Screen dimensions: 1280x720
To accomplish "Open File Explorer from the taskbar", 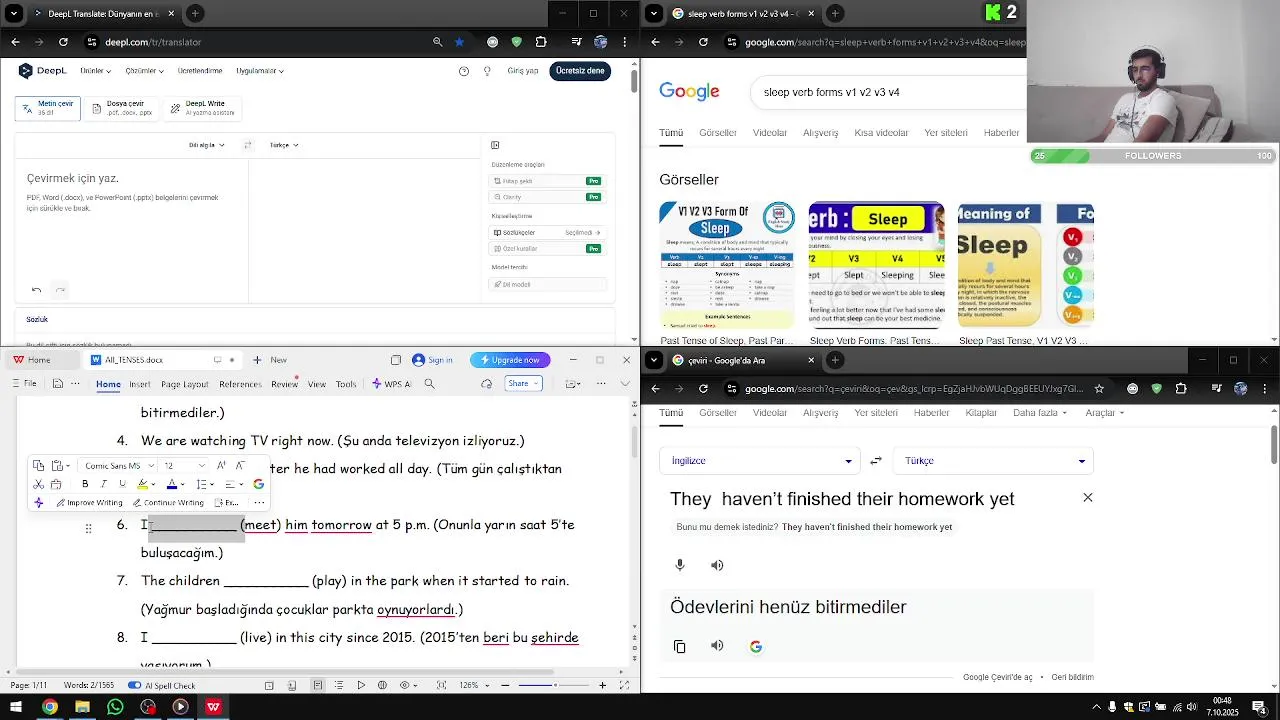I will (82, 707).
